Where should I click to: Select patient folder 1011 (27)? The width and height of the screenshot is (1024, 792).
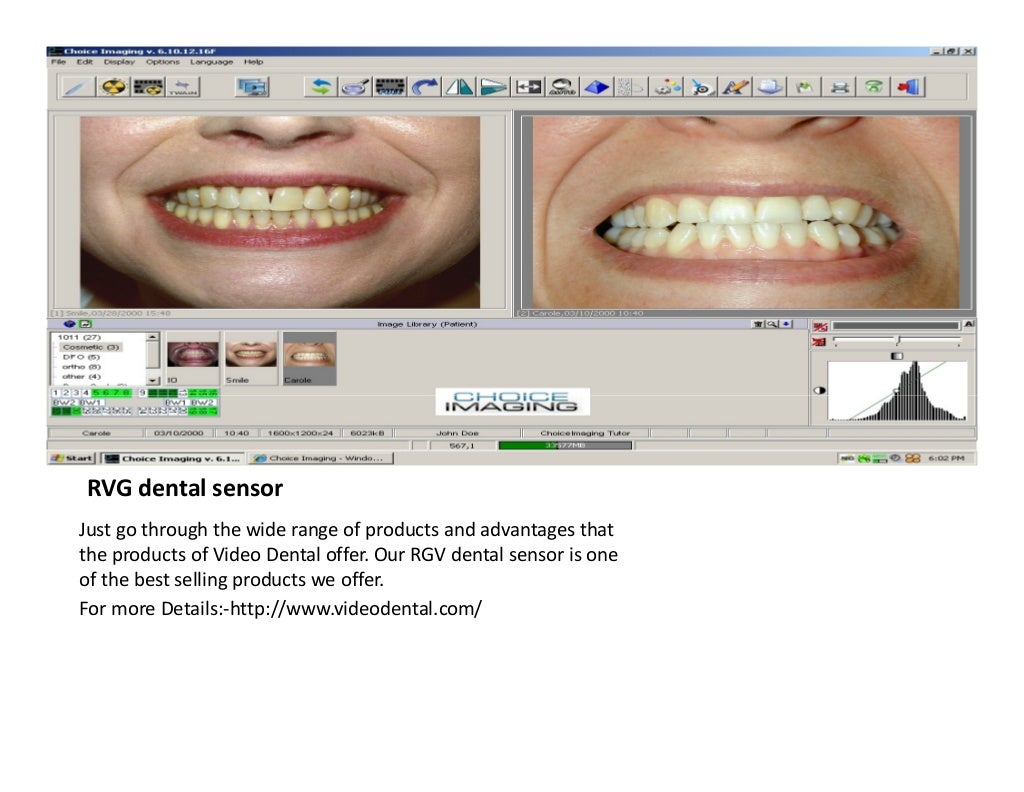79,337
